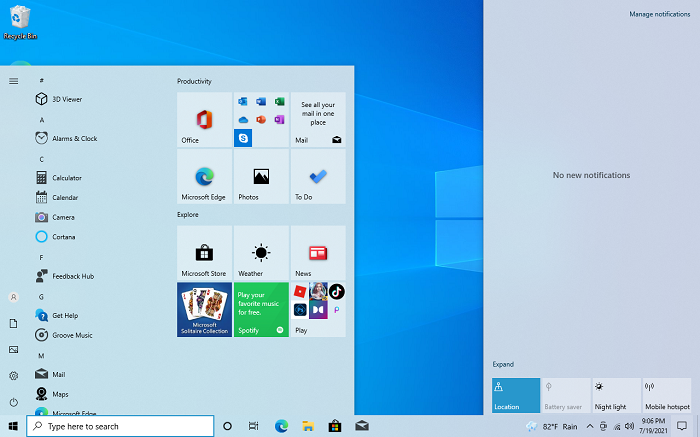
Task: Show hidden system tray icons chevron
Action: pyautogui.click(x=590, y=427)
